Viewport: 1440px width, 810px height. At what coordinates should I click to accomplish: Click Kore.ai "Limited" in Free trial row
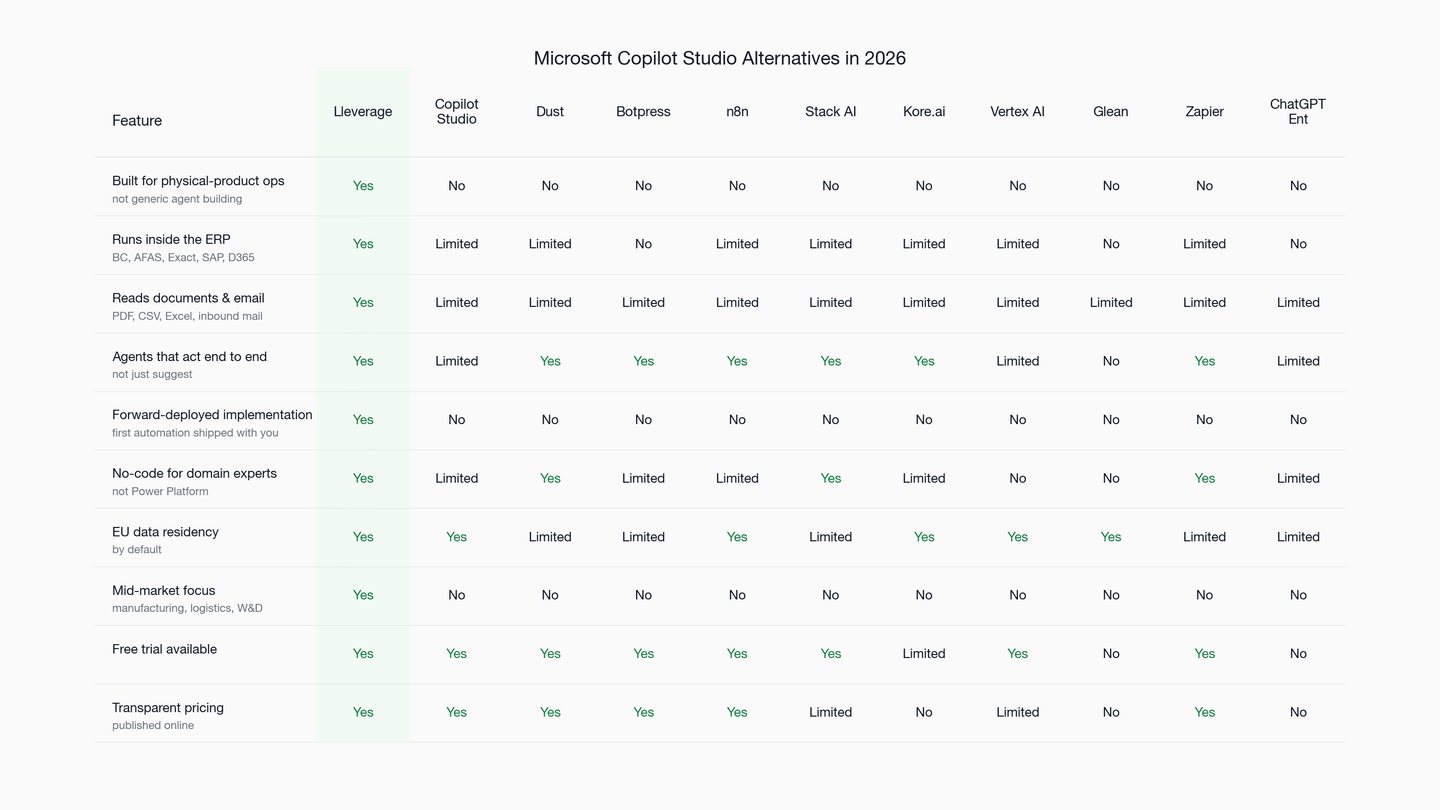(x=924, y=654)
